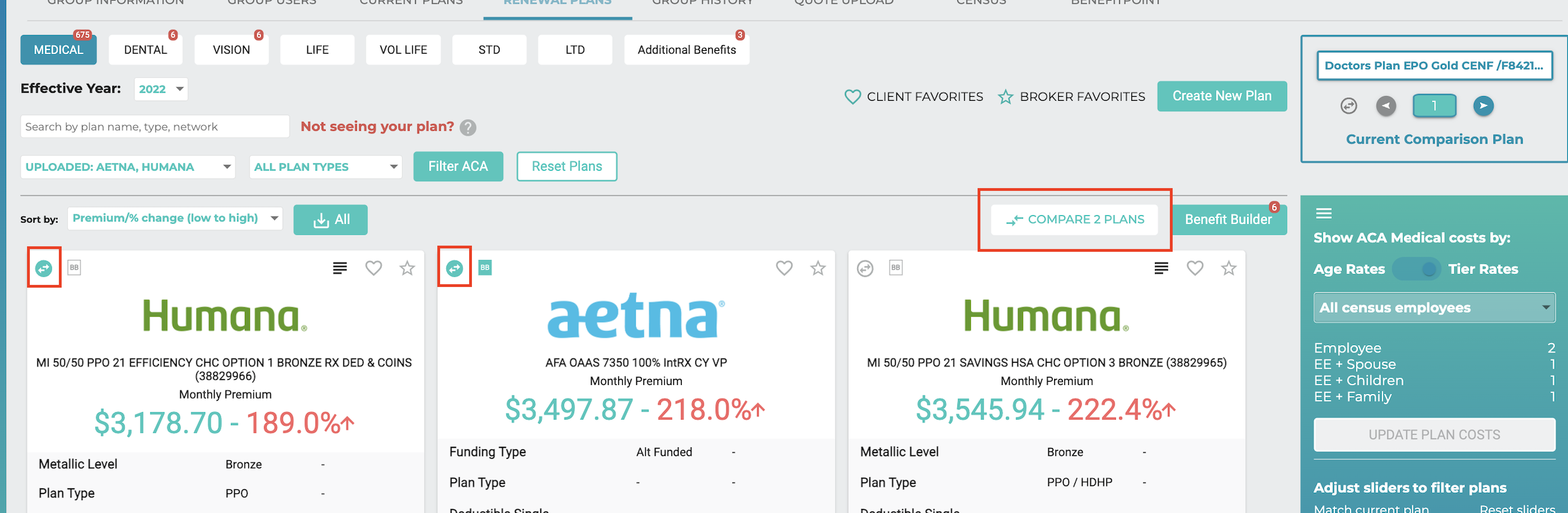Star the first Humana plan as broker favorite
1568x513 pixels.
click(x=407, y=268)
